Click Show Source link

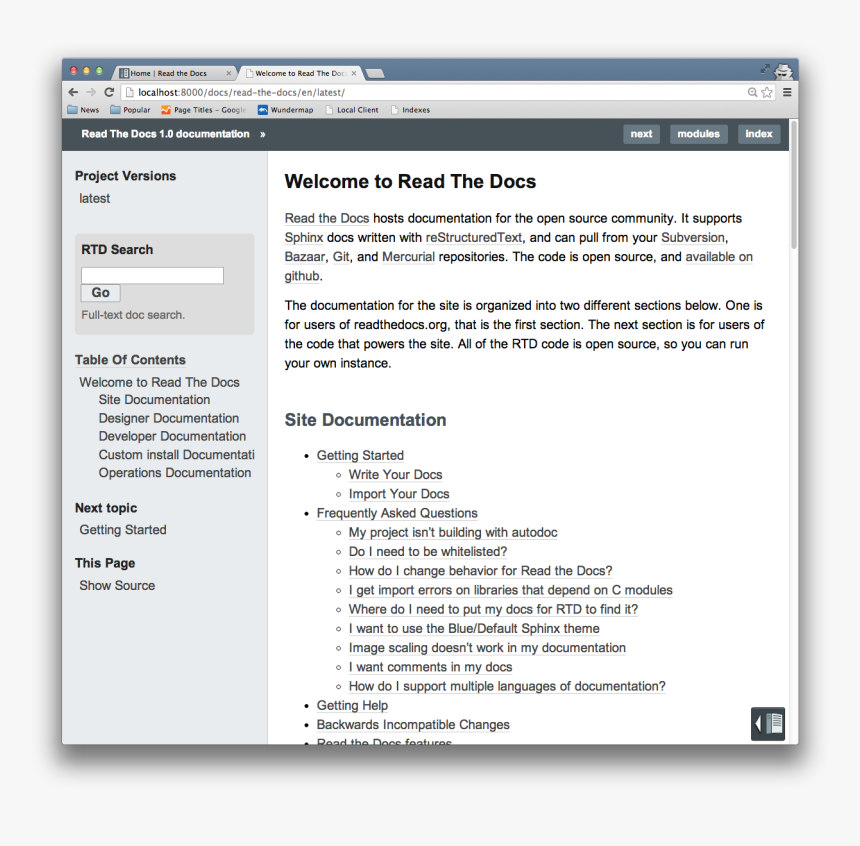[117, 586]
